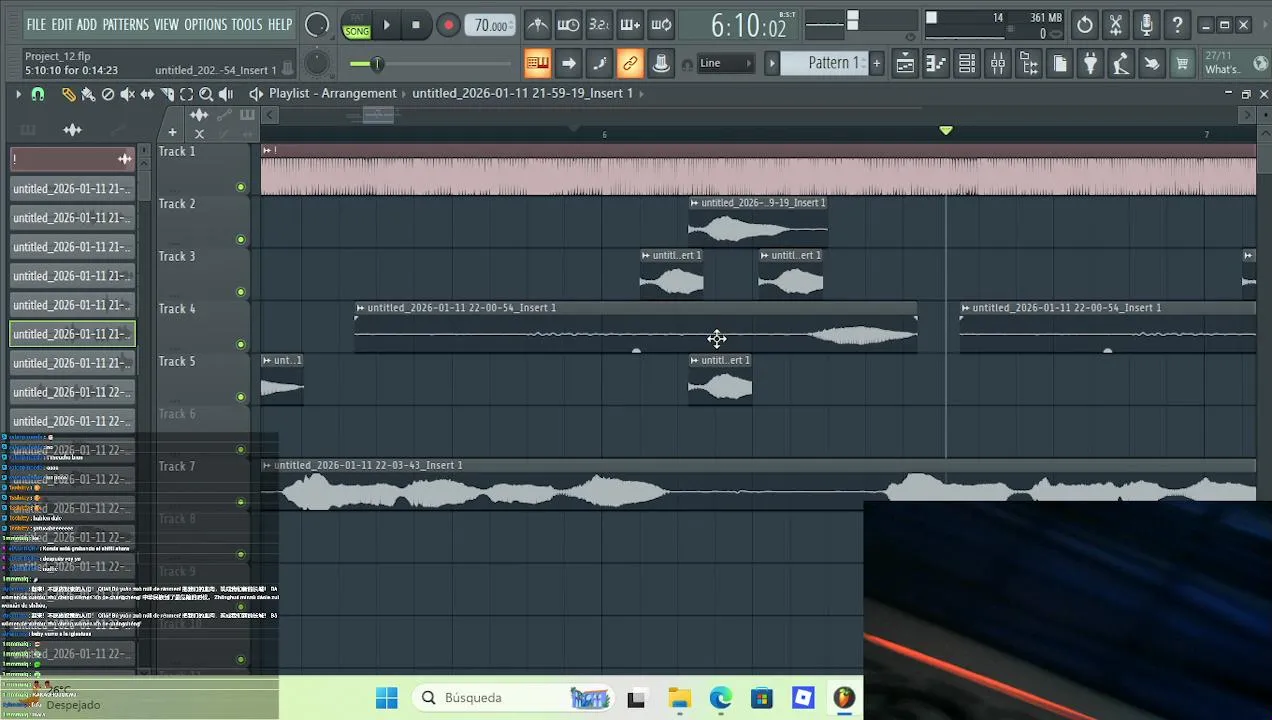Screen dimensions: 1272x720
Task: Open the audio editor scissors icon
Action: pyautogui.click(x=1116, y=25)
